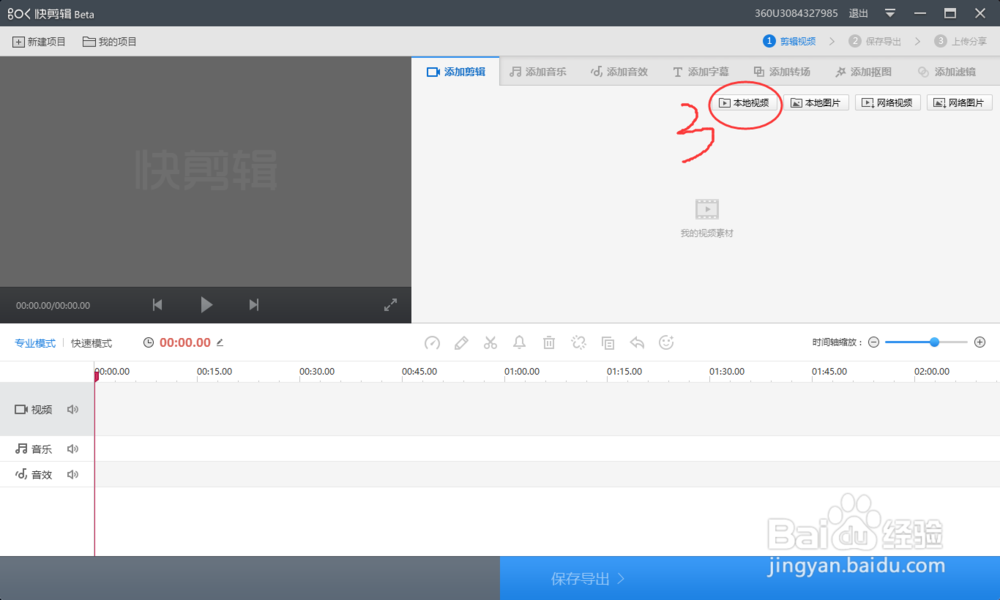The height and width of the screenshot is (600, 1000).
Task: Expand the preview to fullscreen
Action: click(x=390, y=305)
